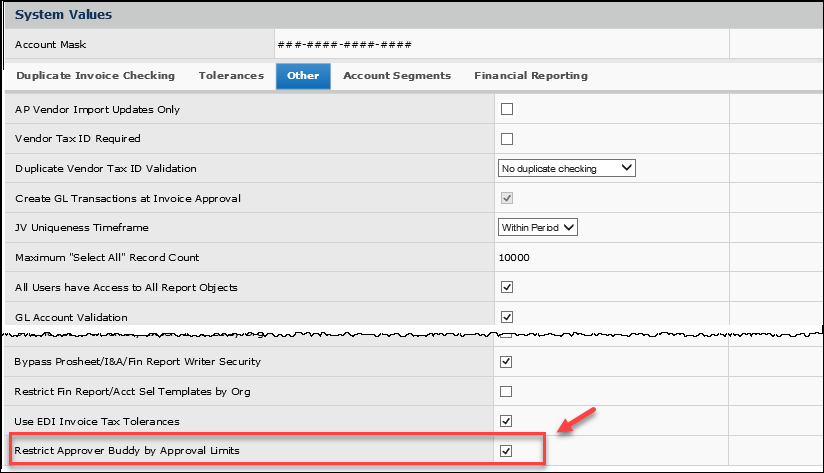Click the Restrict Approver Buddy by Approval Limits label
This screenshot has width=824, height=473.
(127, 451)
